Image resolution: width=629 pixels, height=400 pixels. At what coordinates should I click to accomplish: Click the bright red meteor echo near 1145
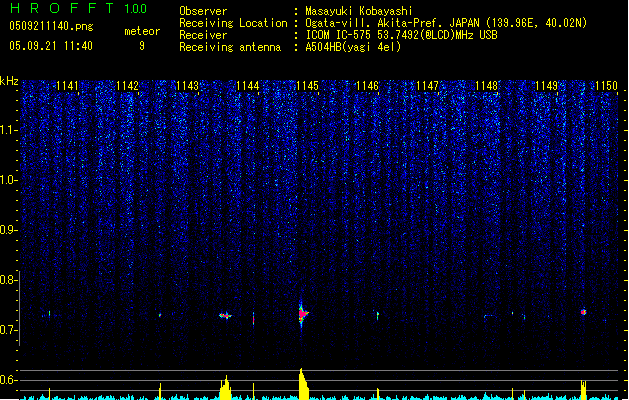[302, 314]
